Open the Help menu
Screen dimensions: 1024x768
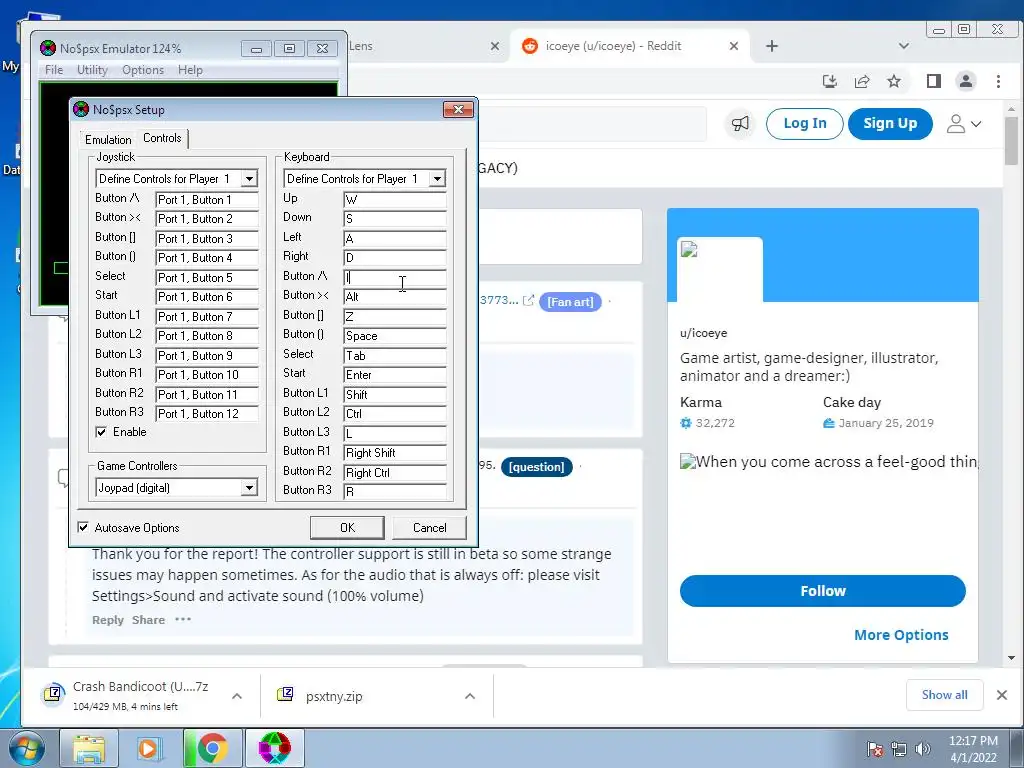190,70
